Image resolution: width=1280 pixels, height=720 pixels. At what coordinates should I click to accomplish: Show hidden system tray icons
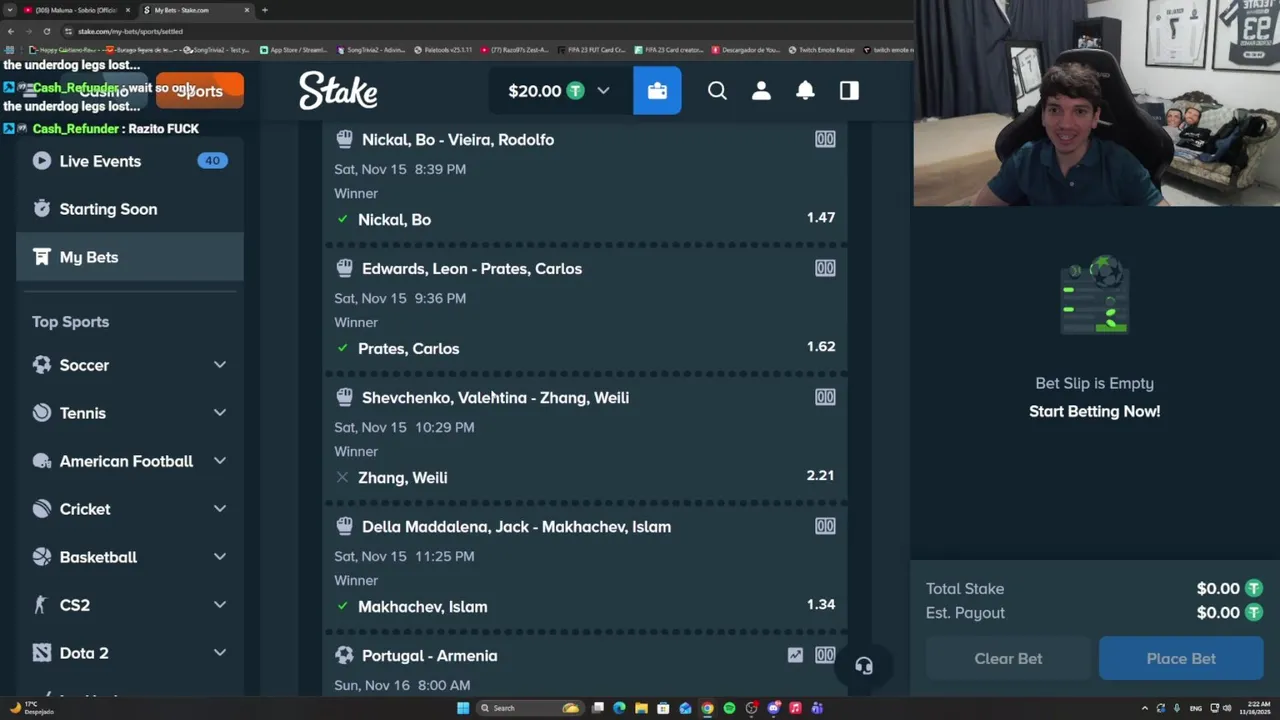pyautogui.click(x=1145, y=708)
